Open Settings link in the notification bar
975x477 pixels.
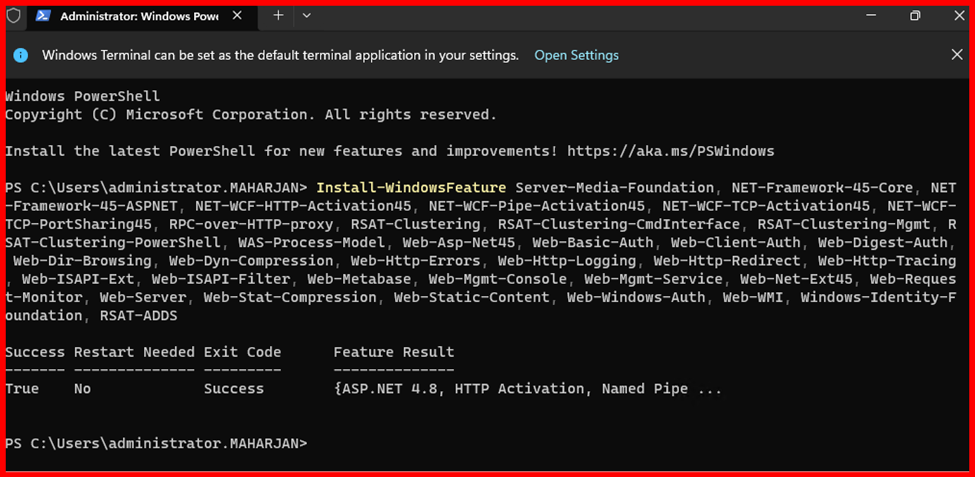(576, 55)
